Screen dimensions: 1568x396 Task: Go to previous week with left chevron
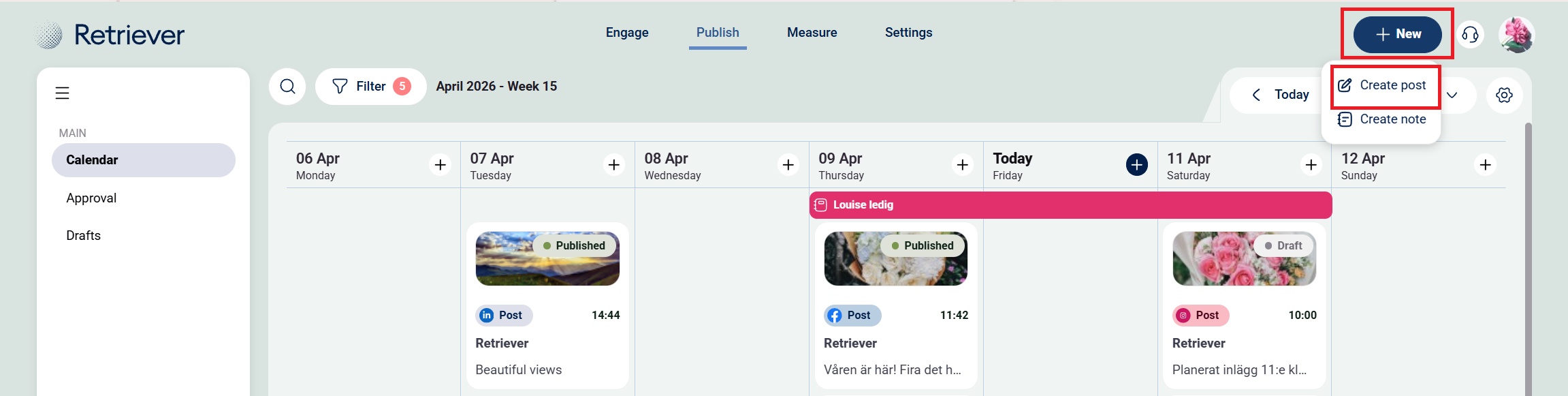[x=1256, y=95]
